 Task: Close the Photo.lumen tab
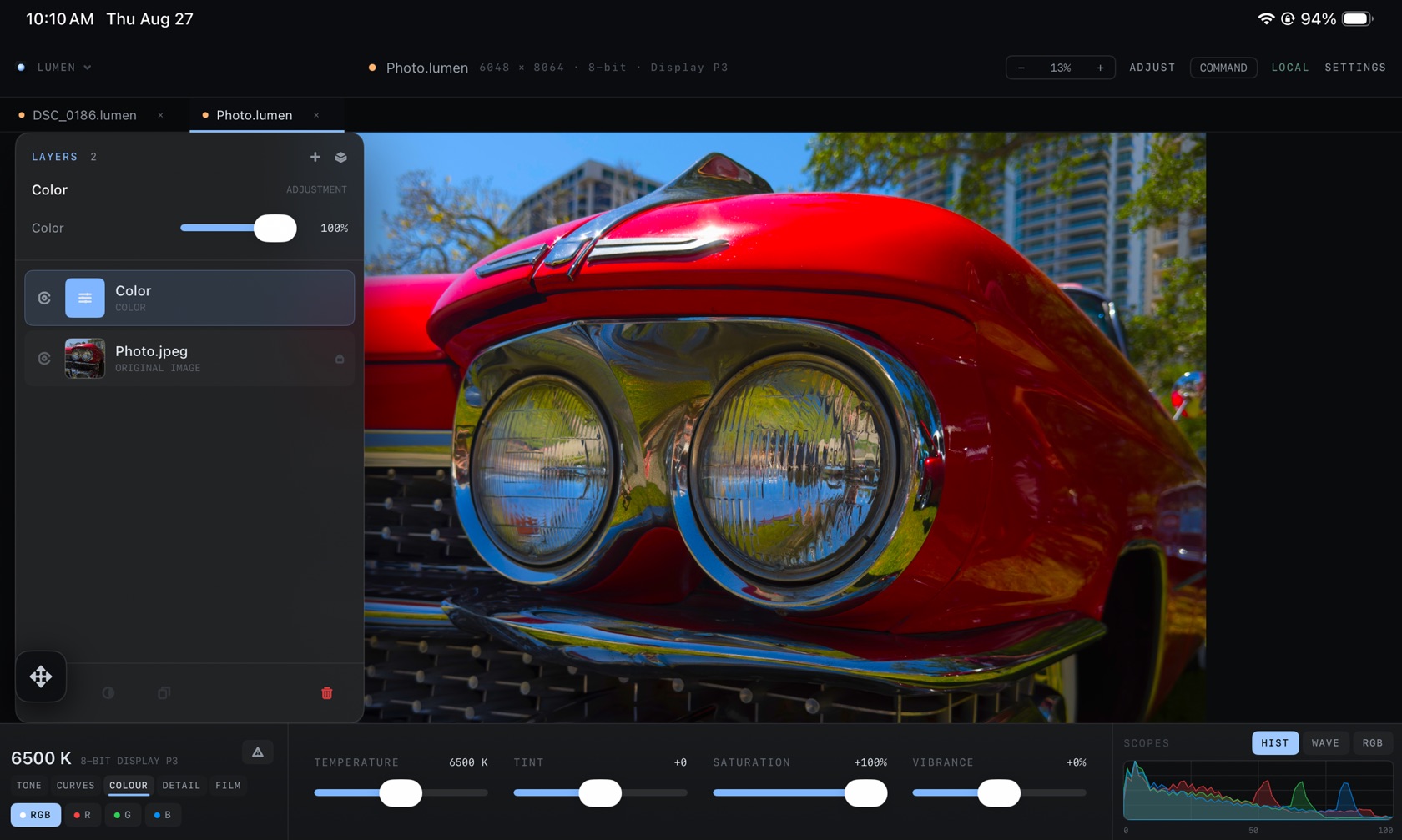[316, 115]
